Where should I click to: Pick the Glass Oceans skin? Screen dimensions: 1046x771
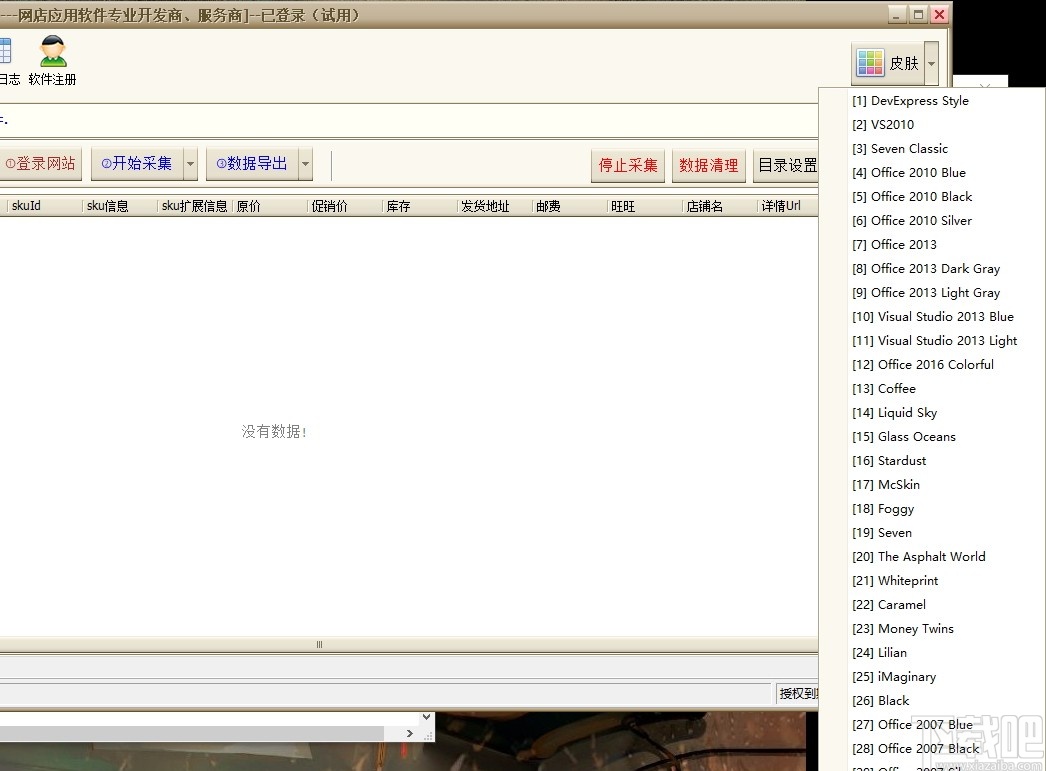903,437
